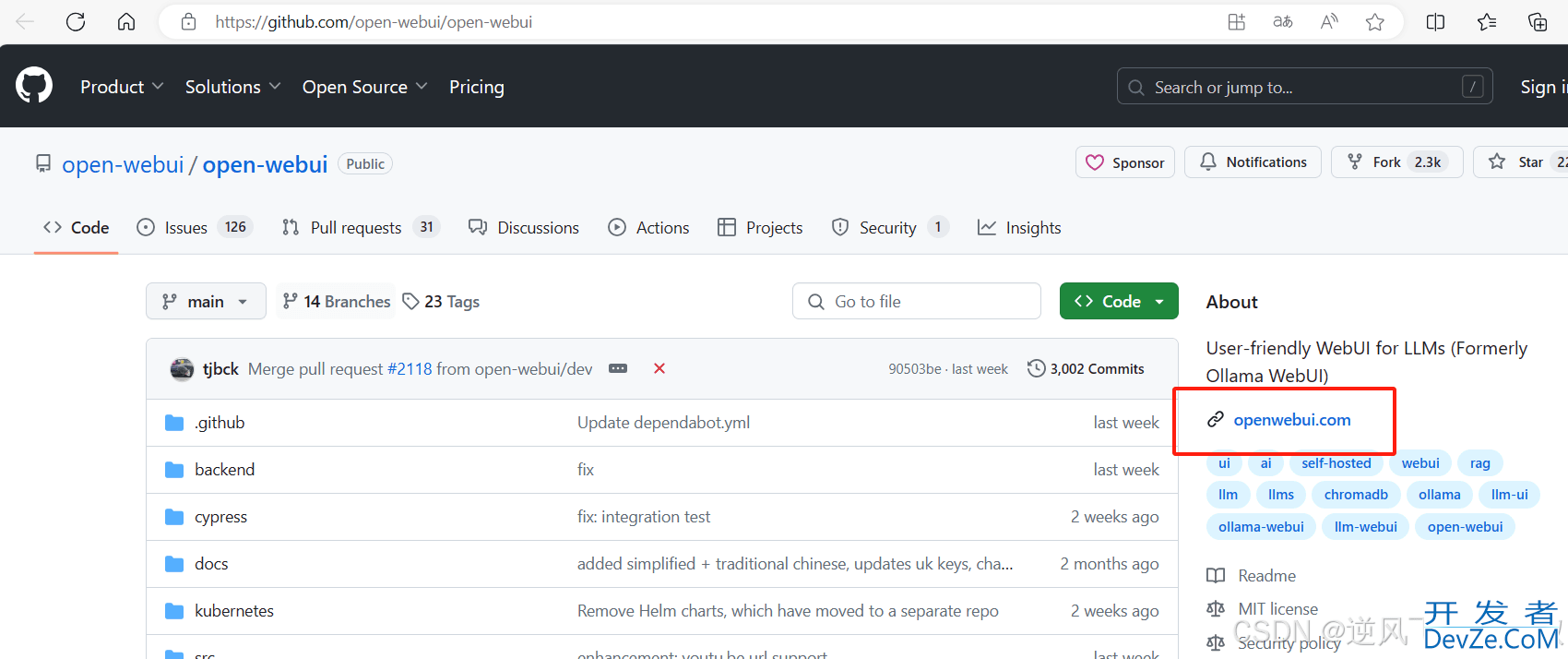Viewport: 1568px width, 659px height.
Task: Click the Go to file search field
Action: [917, 301]
